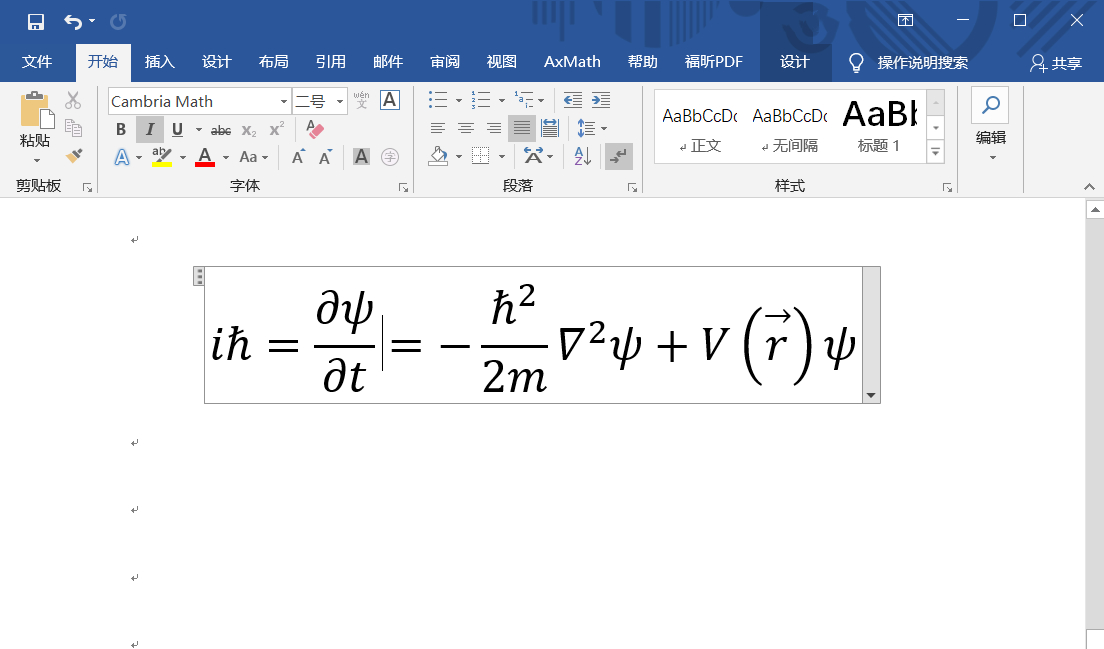Open the underline style dropdown arrow

click(x=199, y=130)
